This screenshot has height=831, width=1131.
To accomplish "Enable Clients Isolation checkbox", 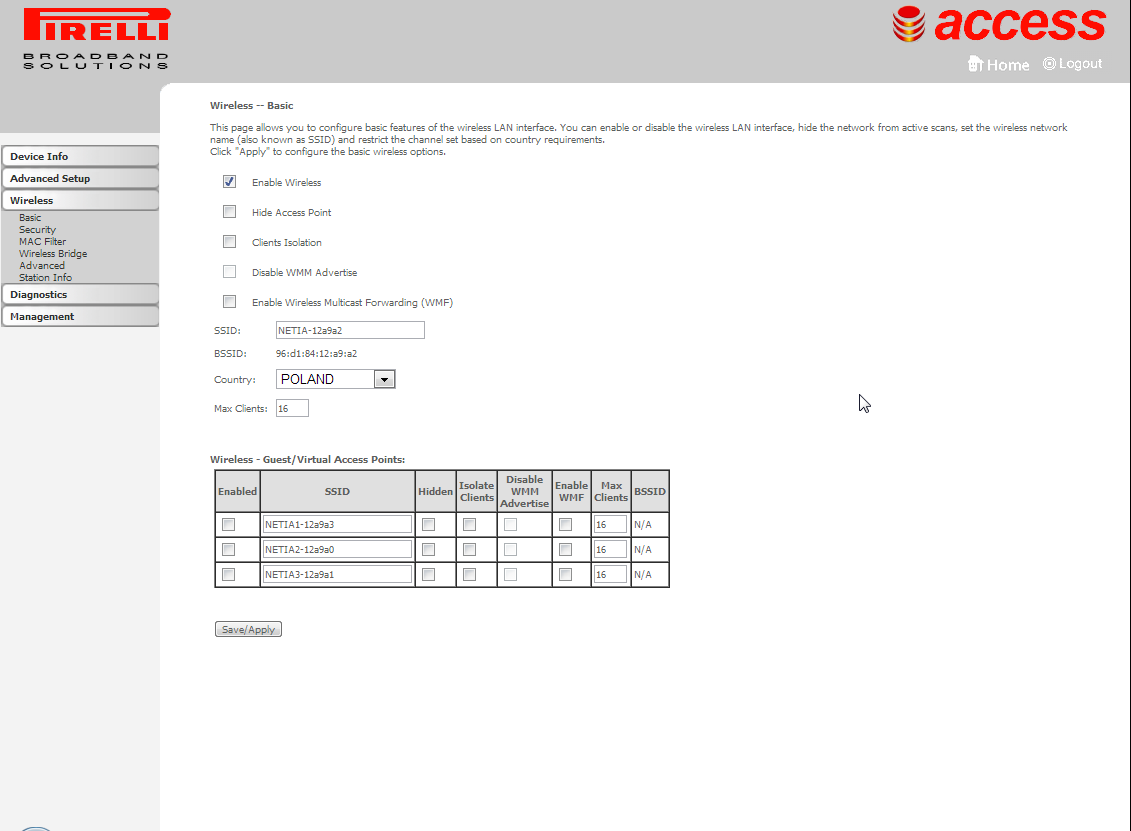I will [229, 242].
